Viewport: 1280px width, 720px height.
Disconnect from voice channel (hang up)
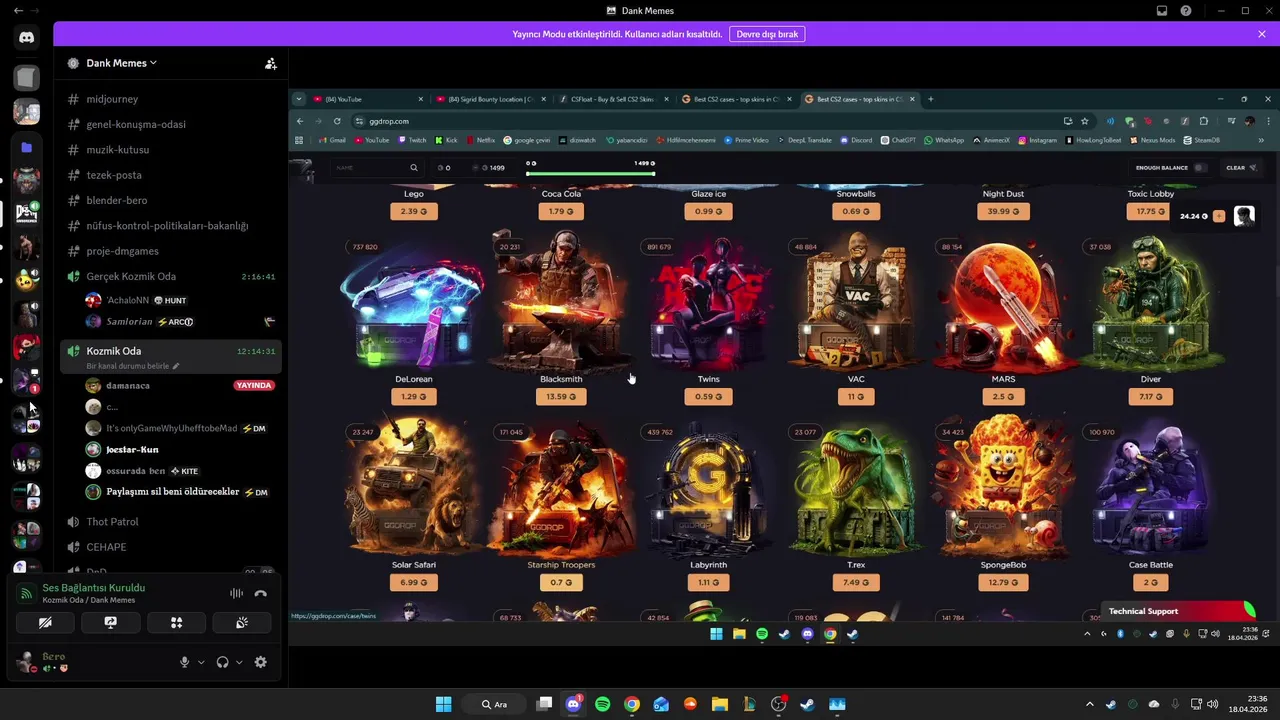tap(261, 593)
